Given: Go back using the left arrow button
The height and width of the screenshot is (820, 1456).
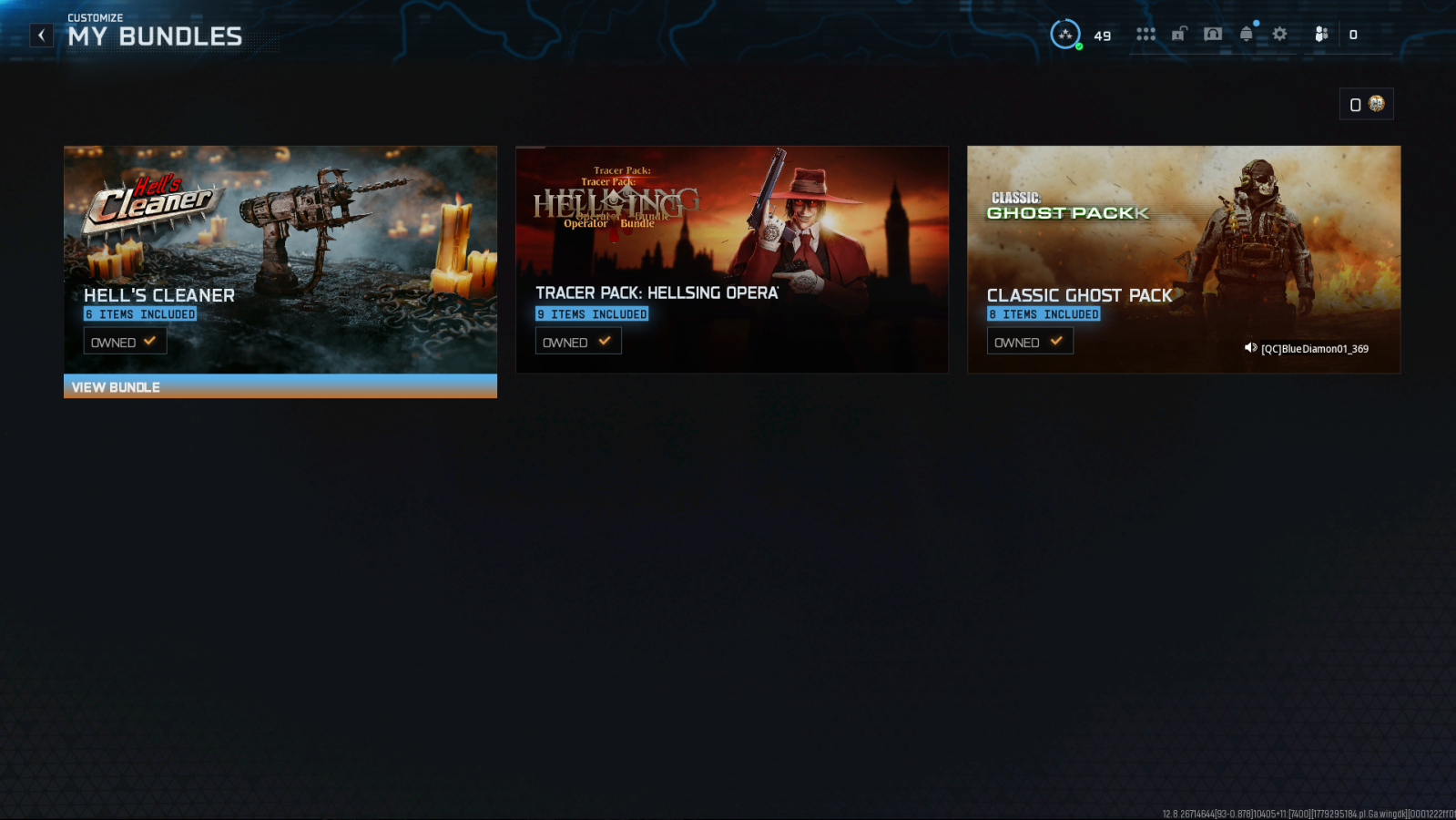Looking at the screenshot, I should pyautogui.click(x=41, y=36).
